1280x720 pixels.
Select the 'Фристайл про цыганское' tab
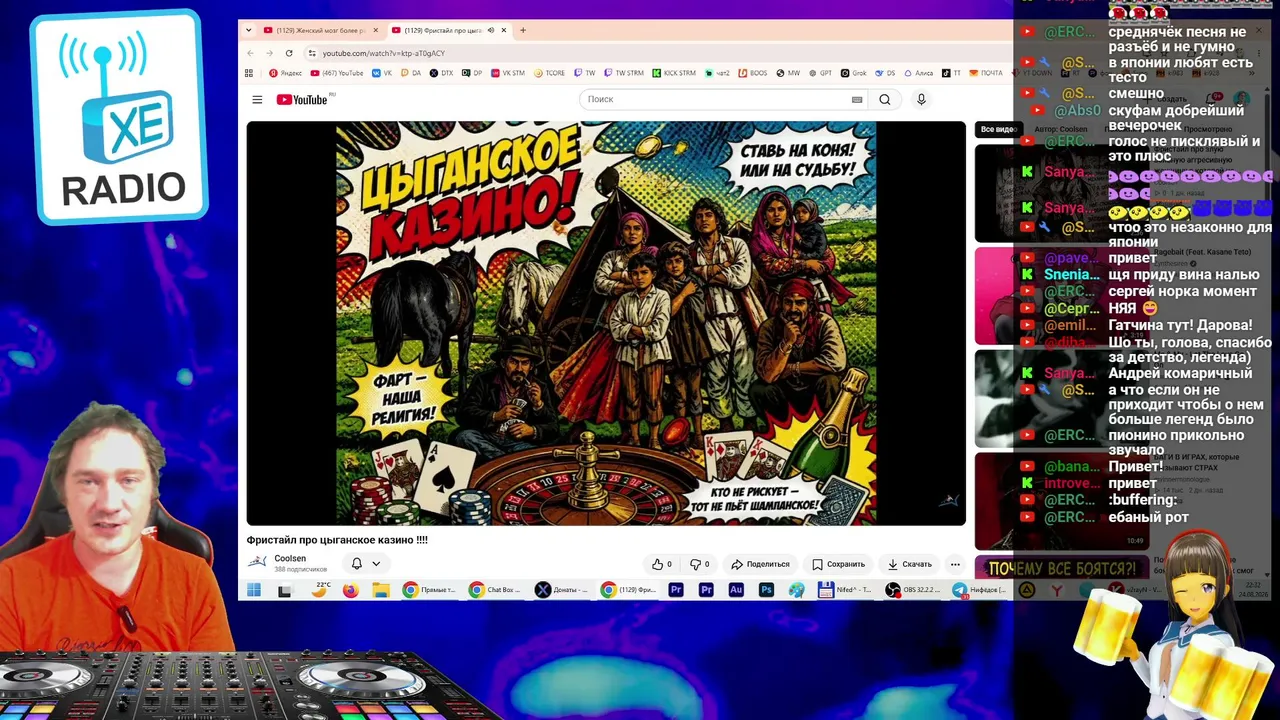click(449, 30)
